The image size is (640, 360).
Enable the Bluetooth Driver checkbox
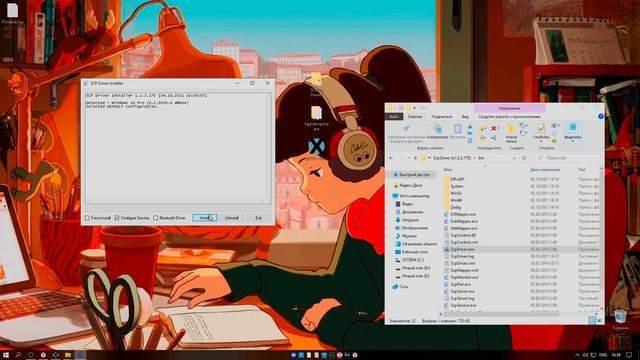156,218
